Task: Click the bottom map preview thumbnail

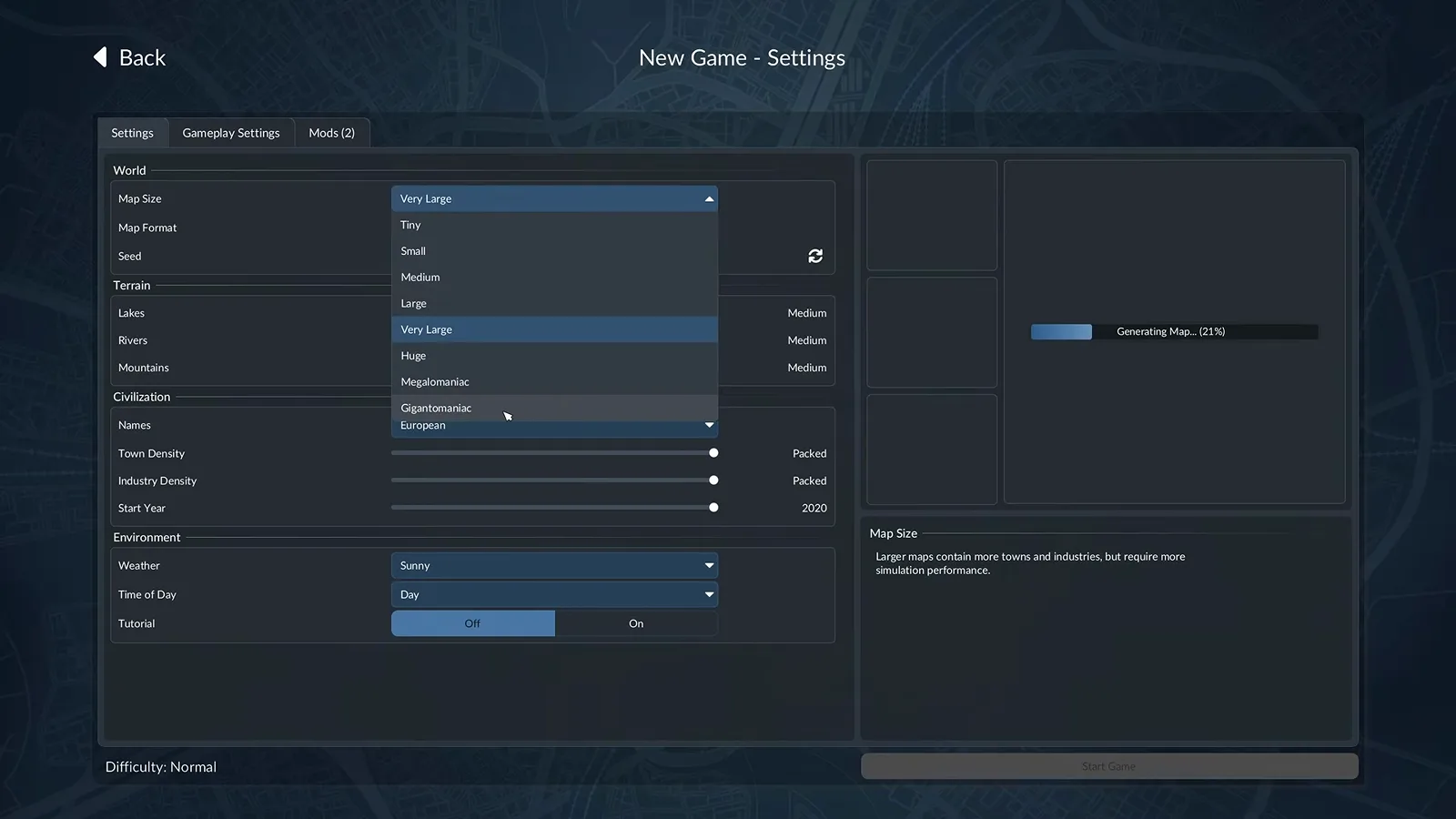Action: [932, 450]
